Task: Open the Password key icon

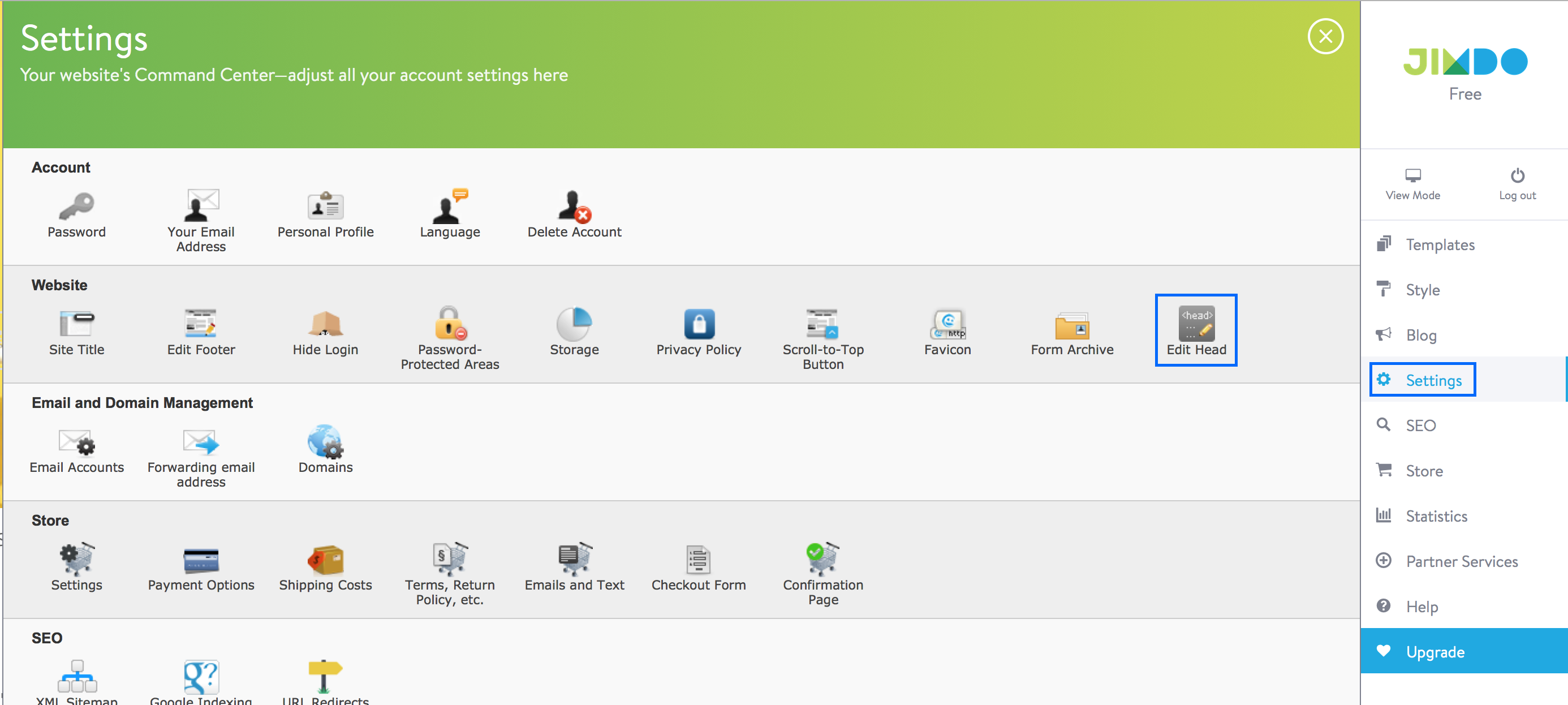Action: (76, 207)
